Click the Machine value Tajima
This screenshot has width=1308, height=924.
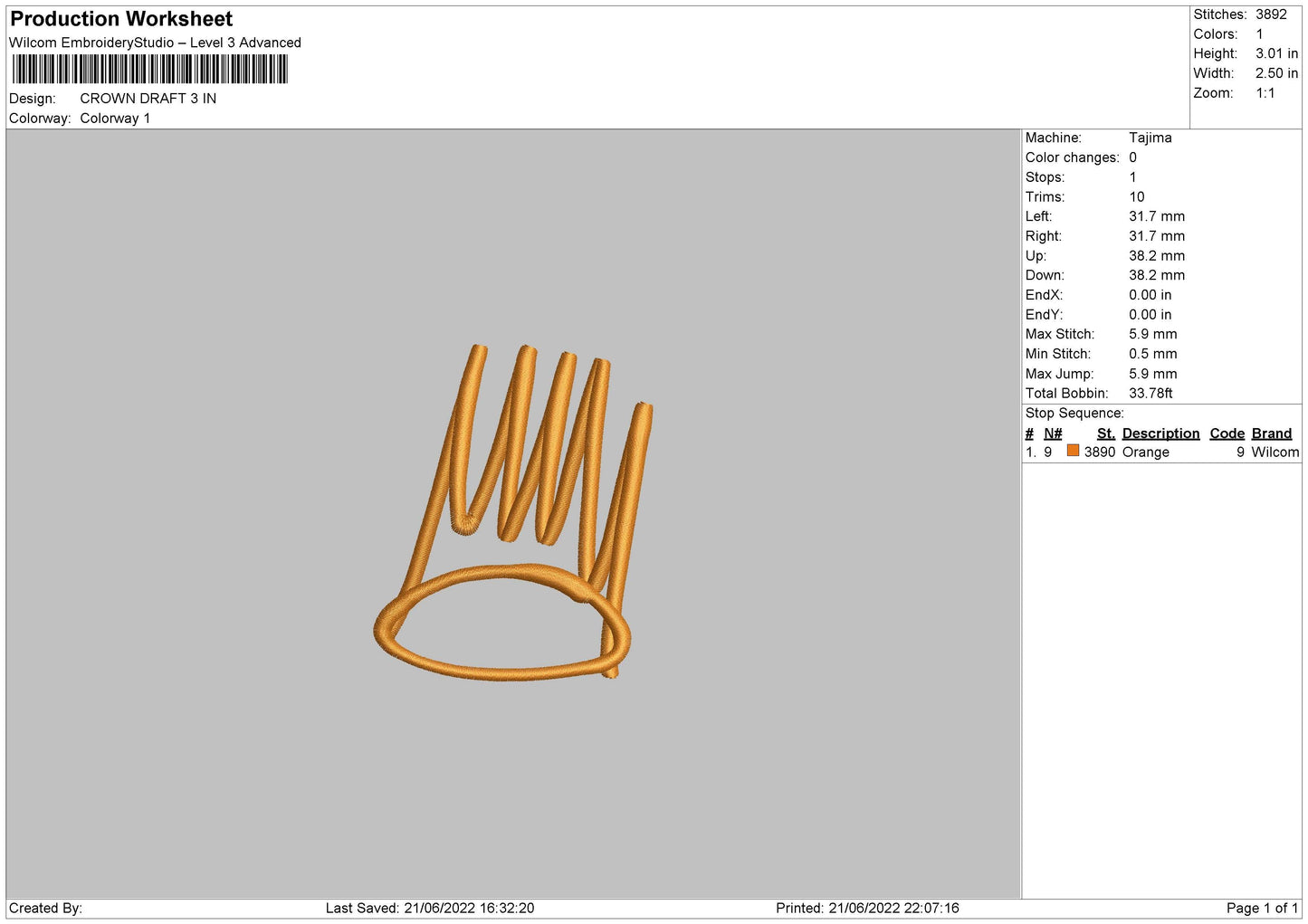tap(1150, 138)
